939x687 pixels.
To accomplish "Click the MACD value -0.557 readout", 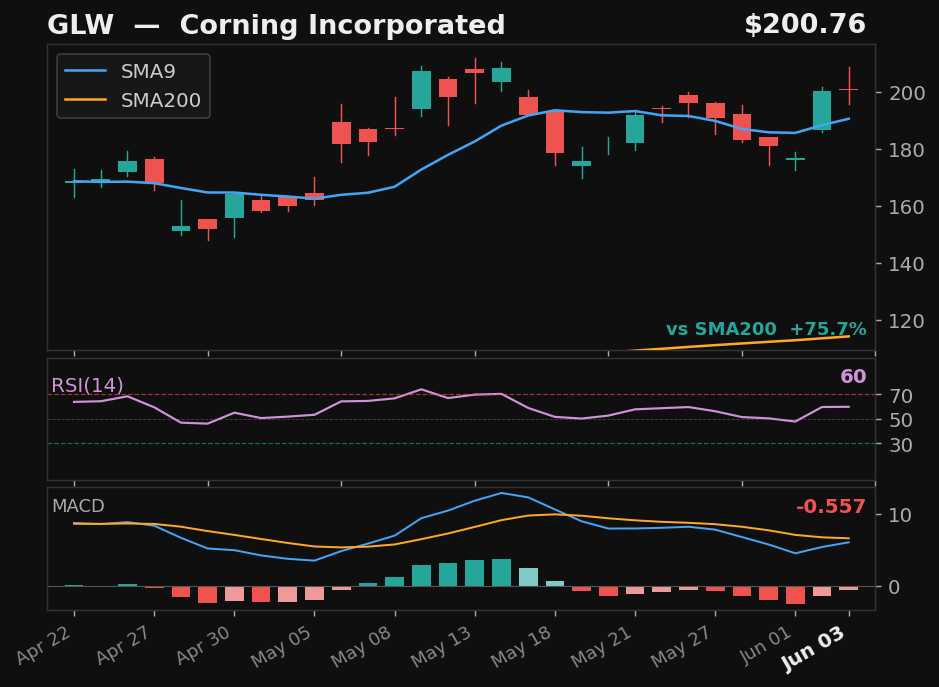I will pos(831,507).
